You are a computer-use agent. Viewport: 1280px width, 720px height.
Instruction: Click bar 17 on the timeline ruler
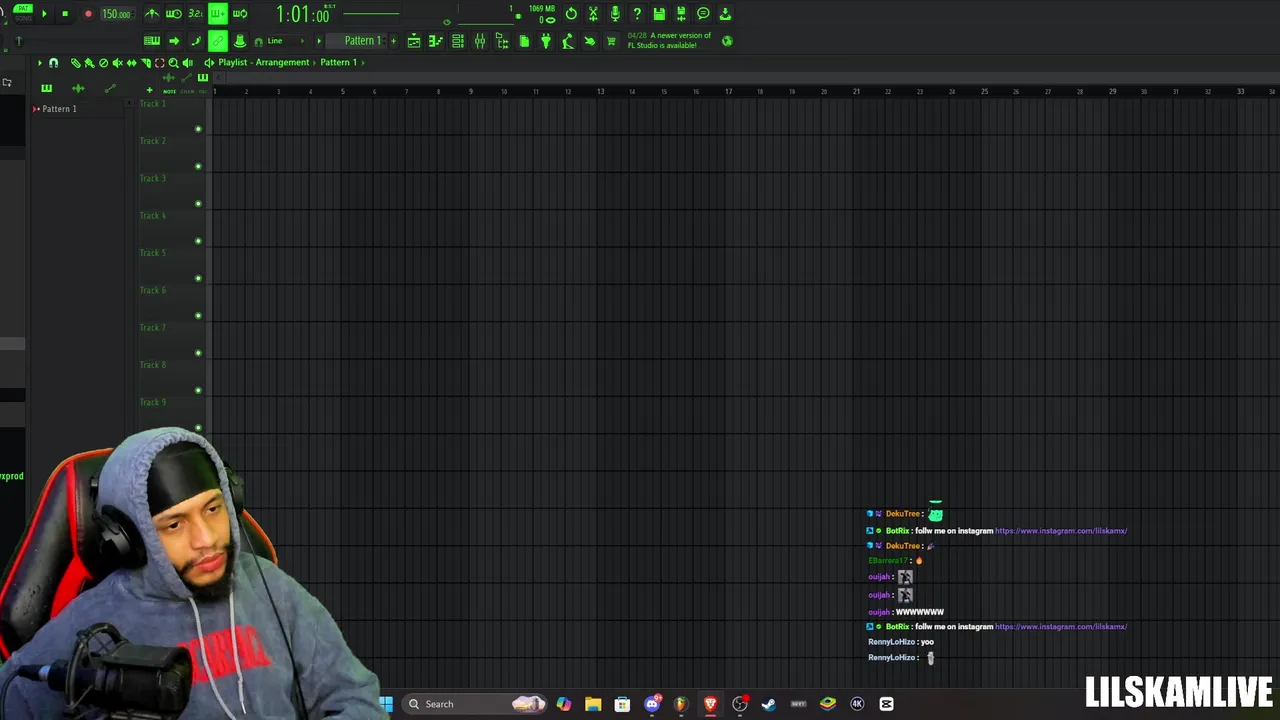(x=728, y=92)
